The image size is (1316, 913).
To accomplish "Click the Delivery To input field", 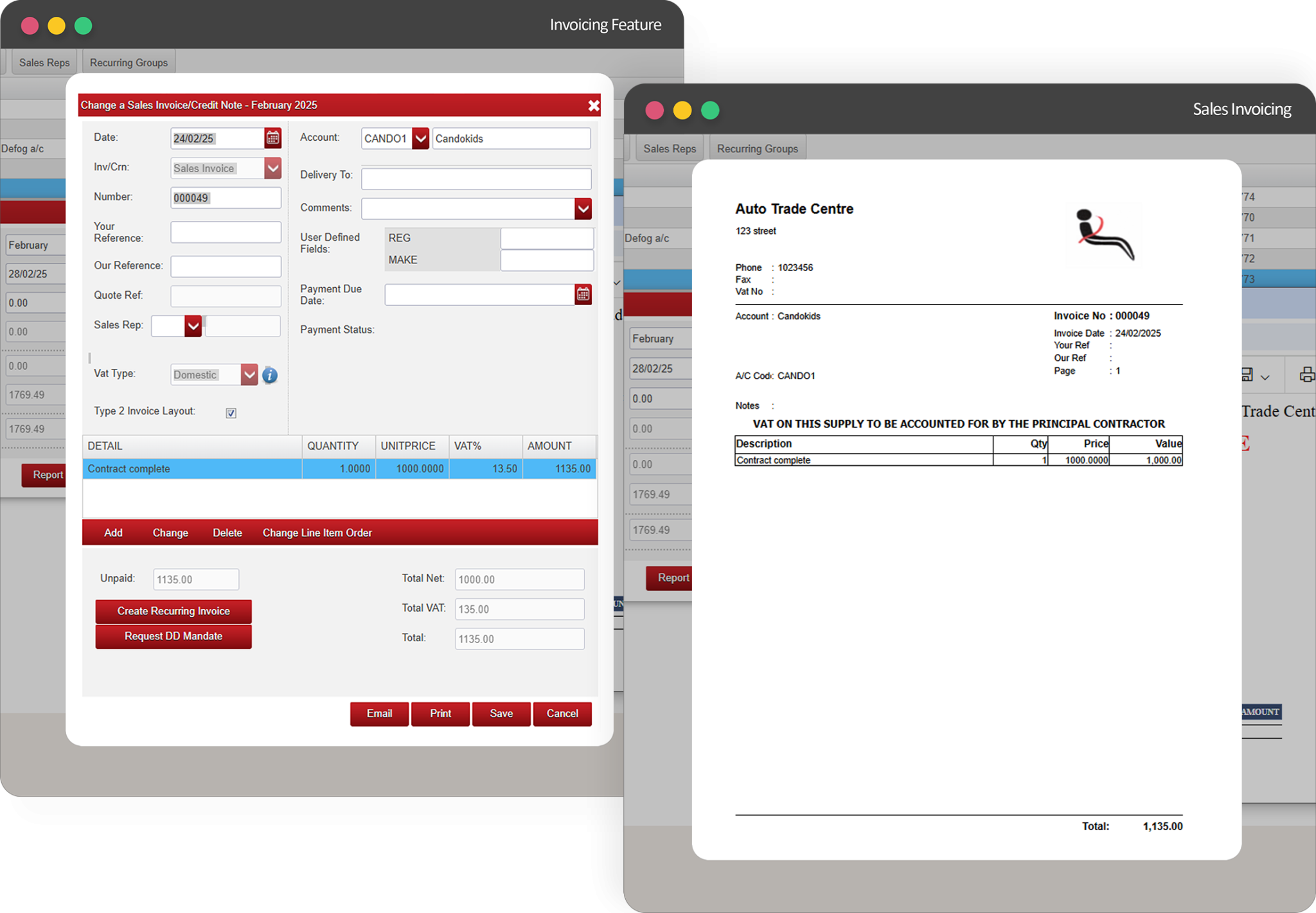I will coord(476,179).
